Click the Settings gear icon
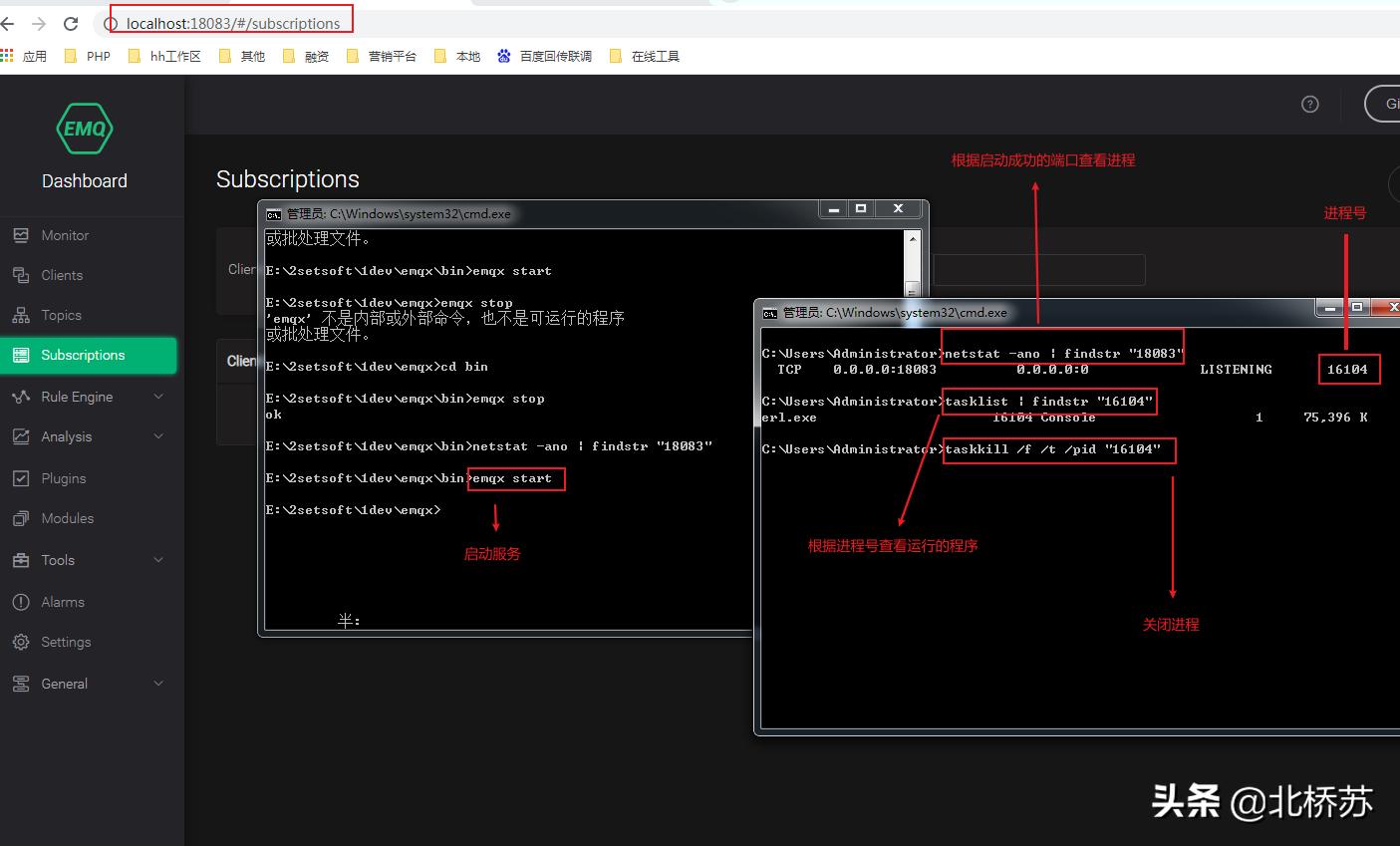Image resolution: width=1400 pixels, height=846 pixels. [21, 642]
